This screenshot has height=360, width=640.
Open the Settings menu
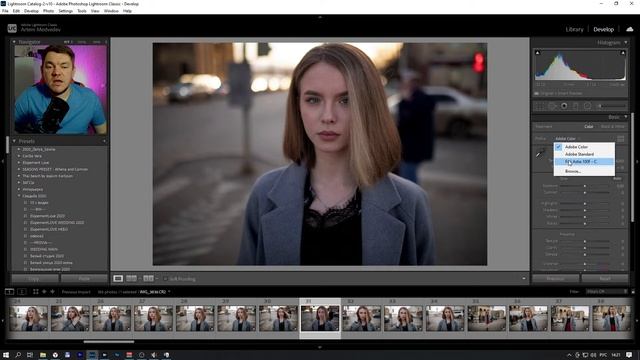tap(65, 11)
